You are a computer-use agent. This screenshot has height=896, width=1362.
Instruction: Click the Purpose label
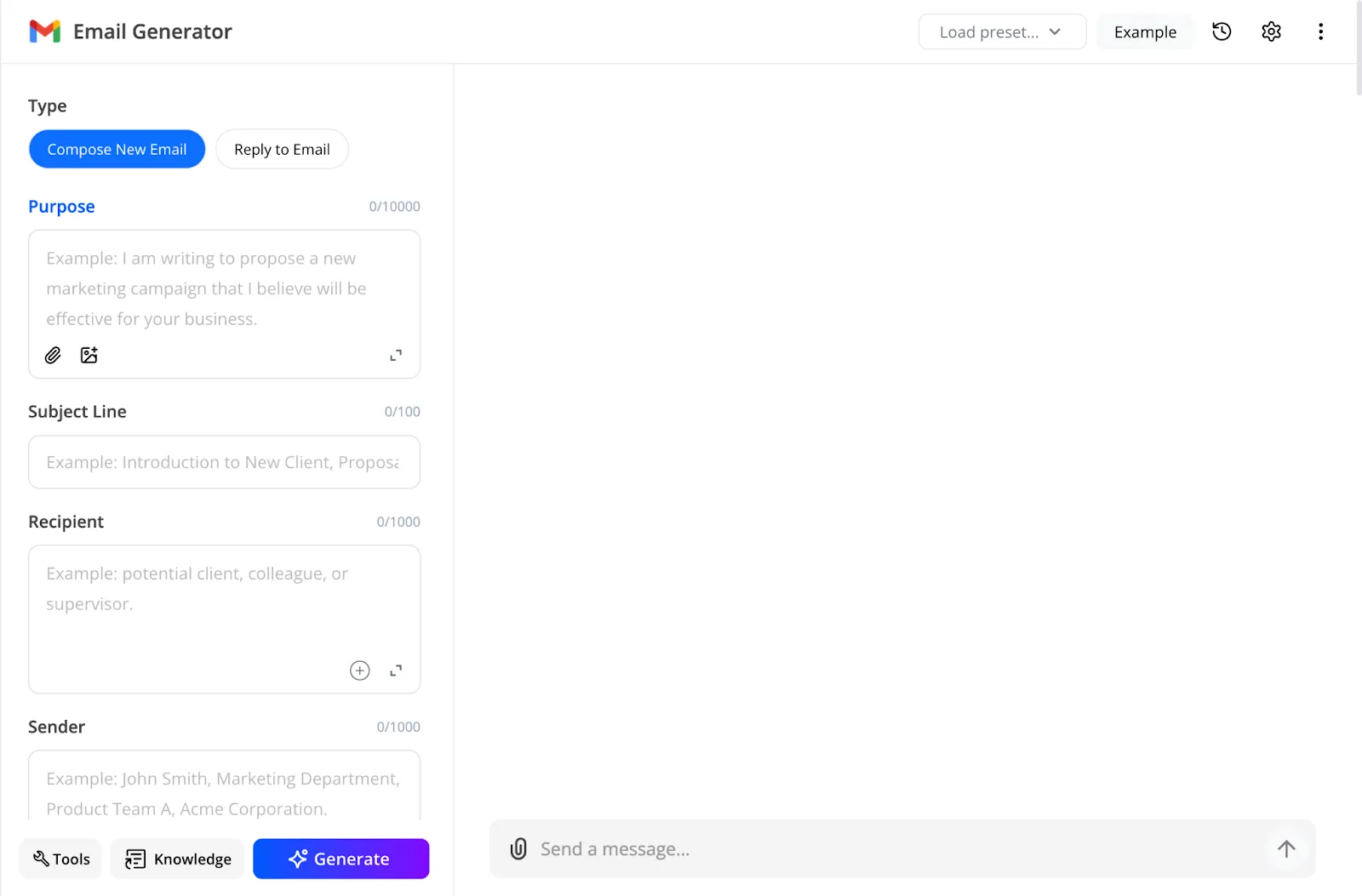click(61, 207)
